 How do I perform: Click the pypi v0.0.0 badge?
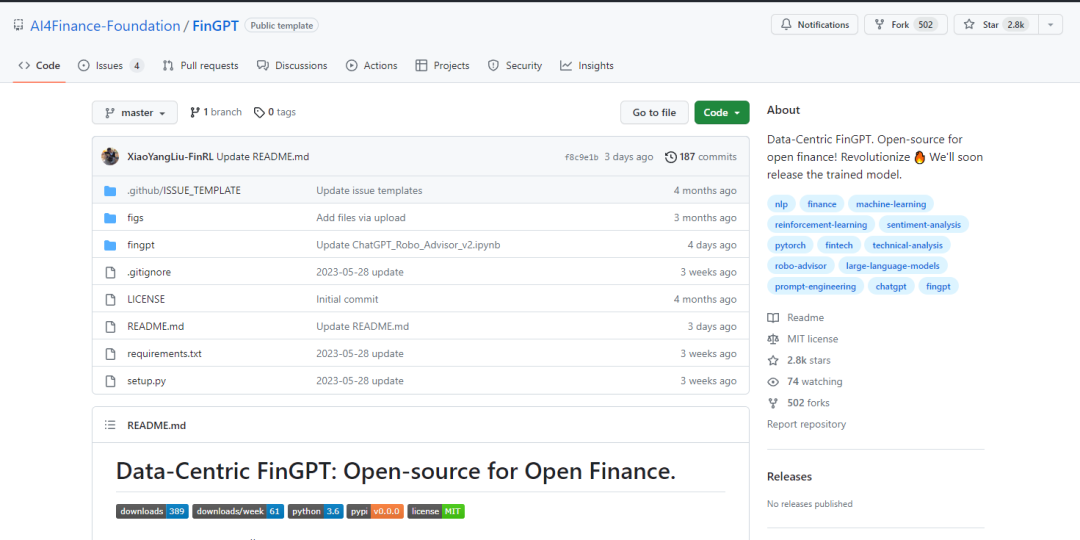click(375, 512)
